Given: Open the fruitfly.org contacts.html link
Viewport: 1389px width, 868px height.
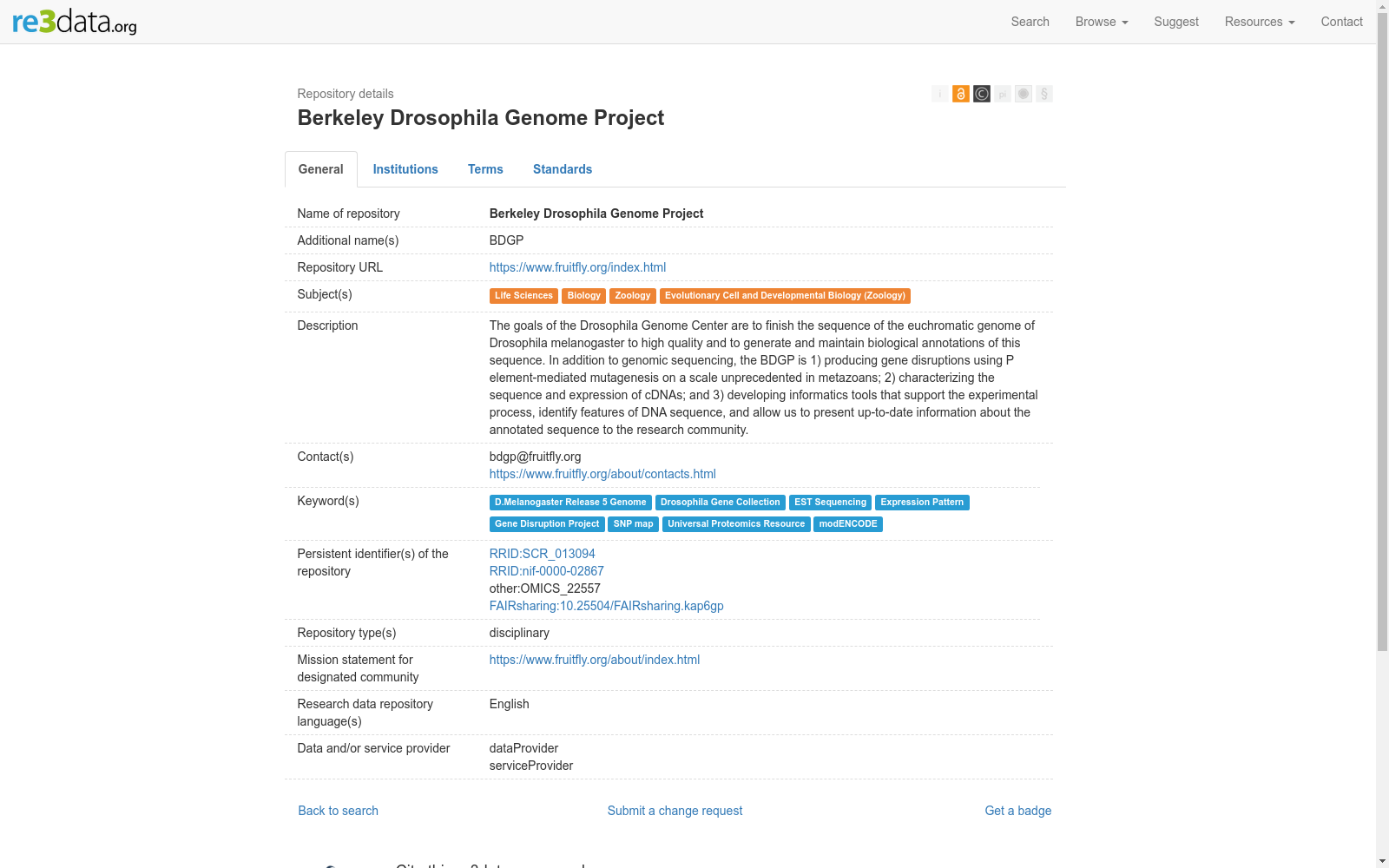Looking at the screenshot, I should click(x=602, y=474).
